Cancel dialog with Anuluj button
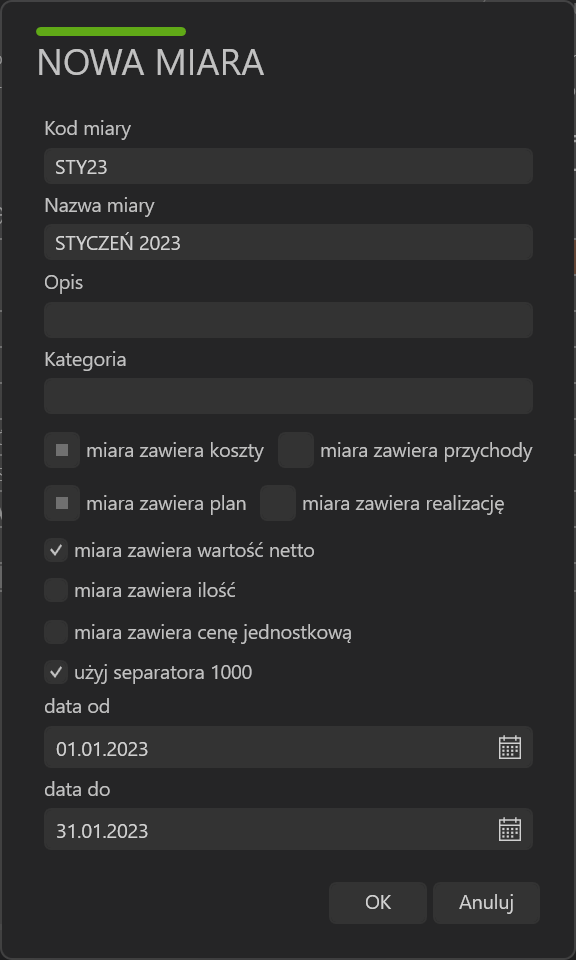 coord(486,902)
